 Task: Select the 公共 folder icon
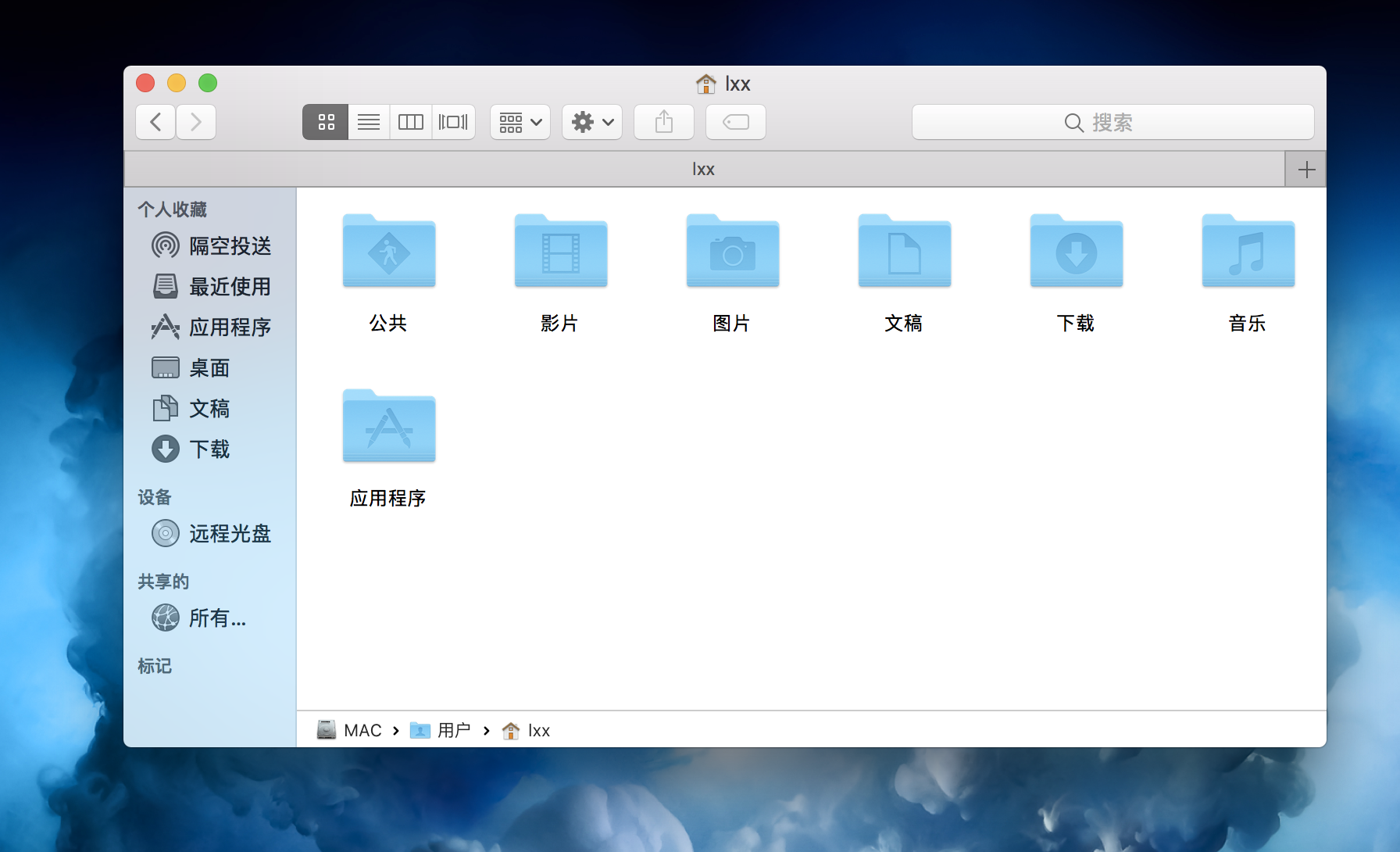tap(389, 251)
